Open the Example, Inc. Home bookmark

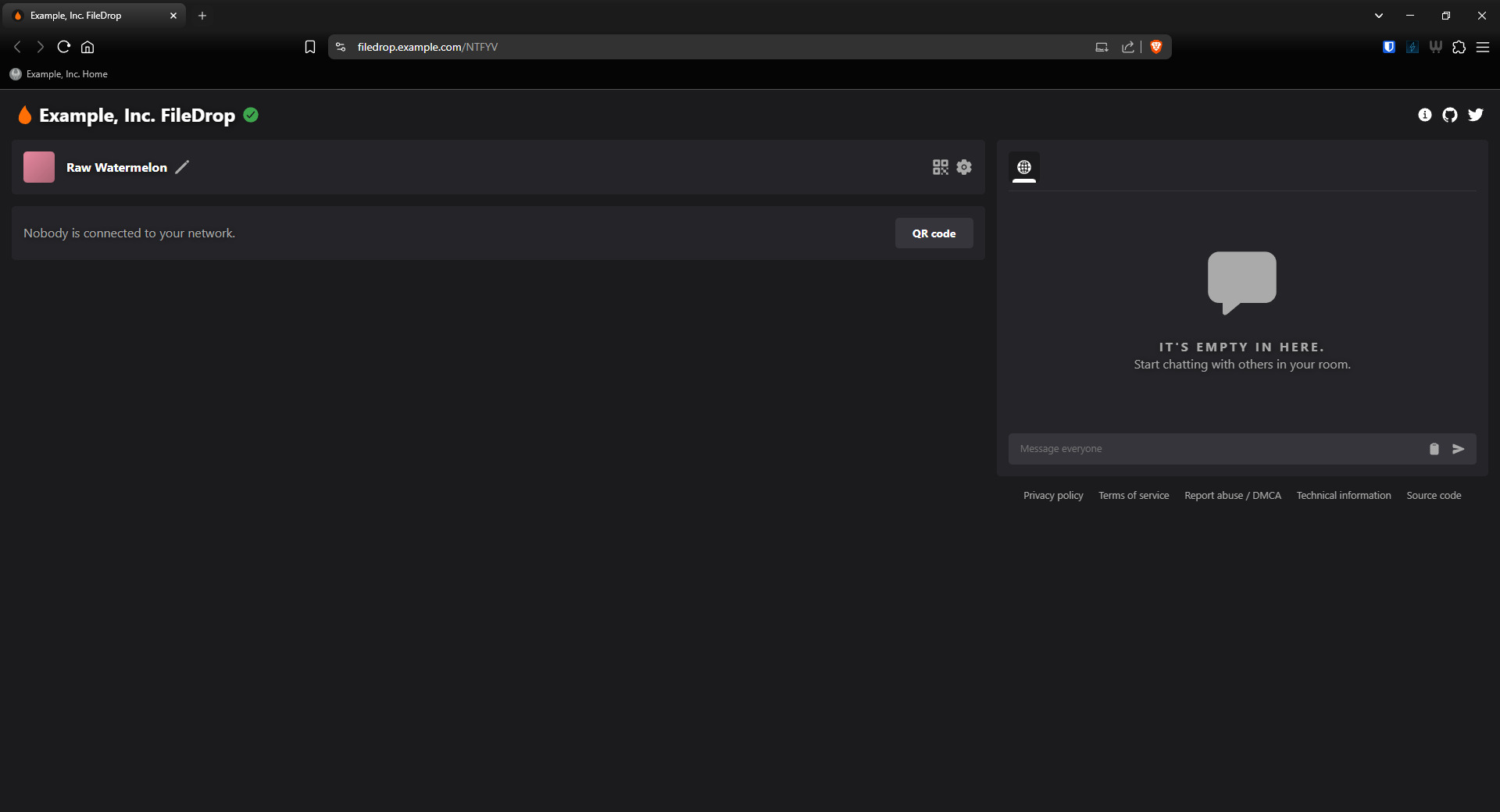tap(59, 74)
